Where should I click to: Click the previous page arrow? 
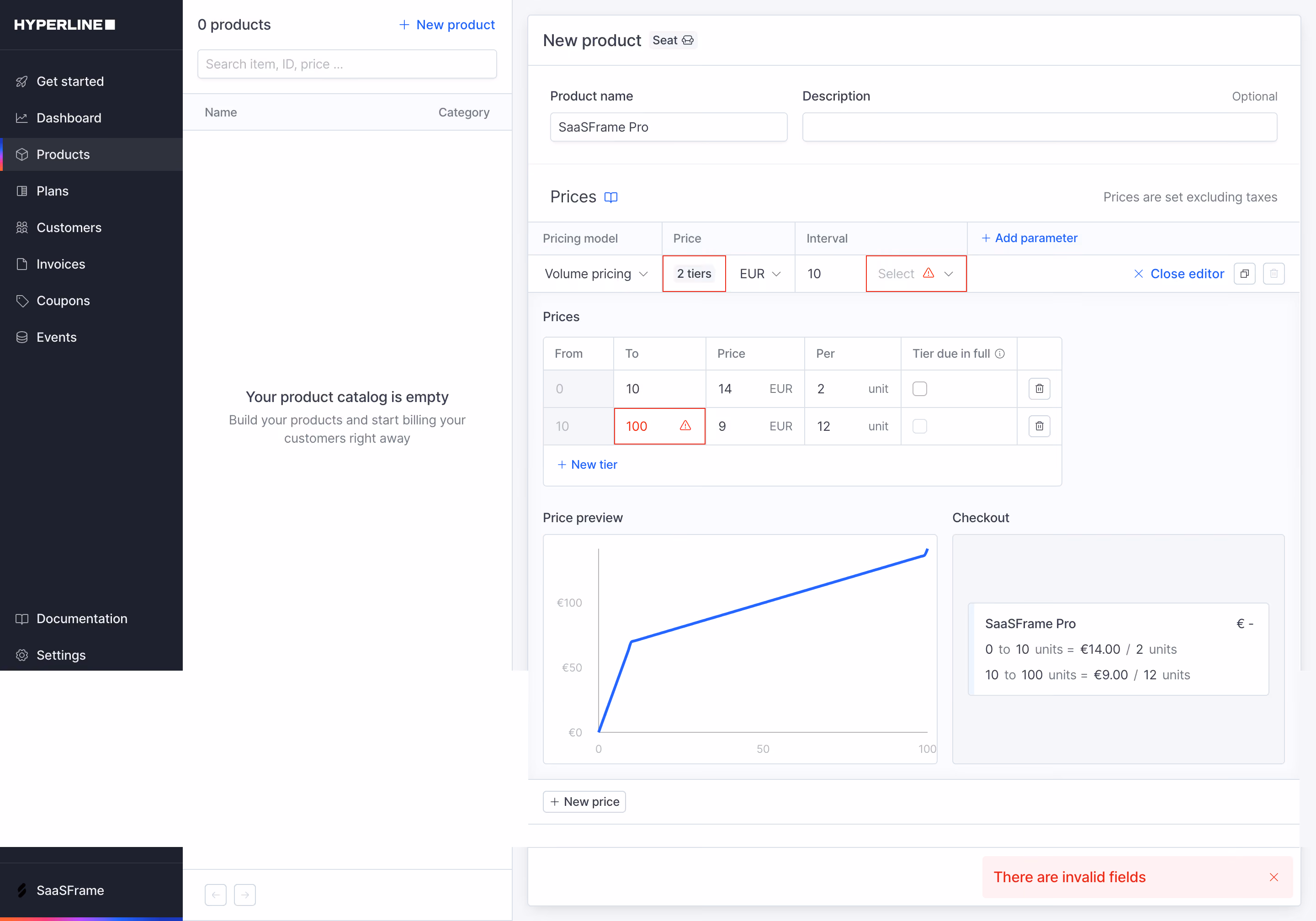pyautogui.click(x=216, y=895)
